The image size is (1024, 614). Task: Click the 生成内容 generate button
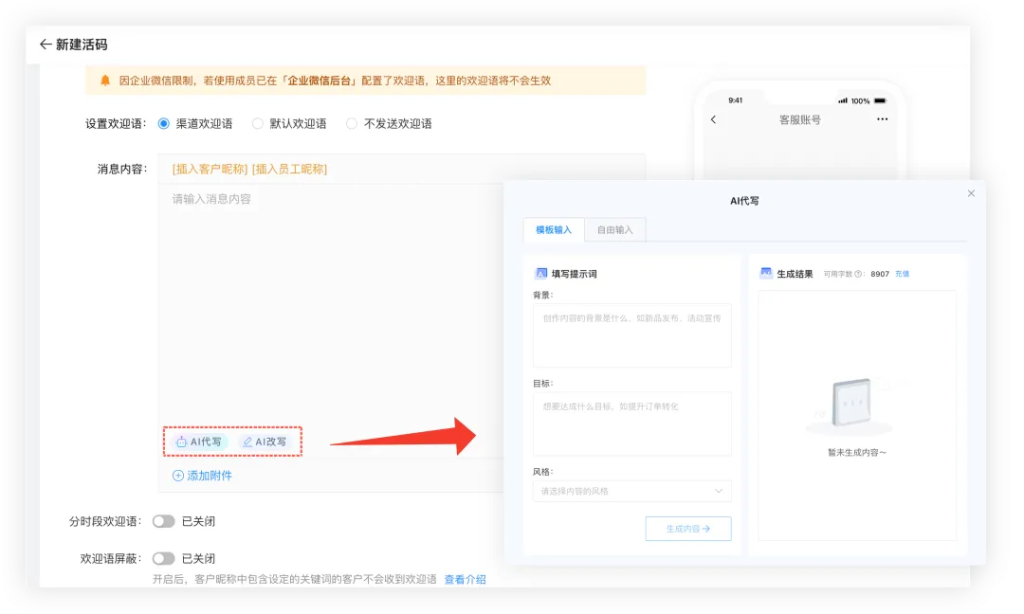click(688, 528)
